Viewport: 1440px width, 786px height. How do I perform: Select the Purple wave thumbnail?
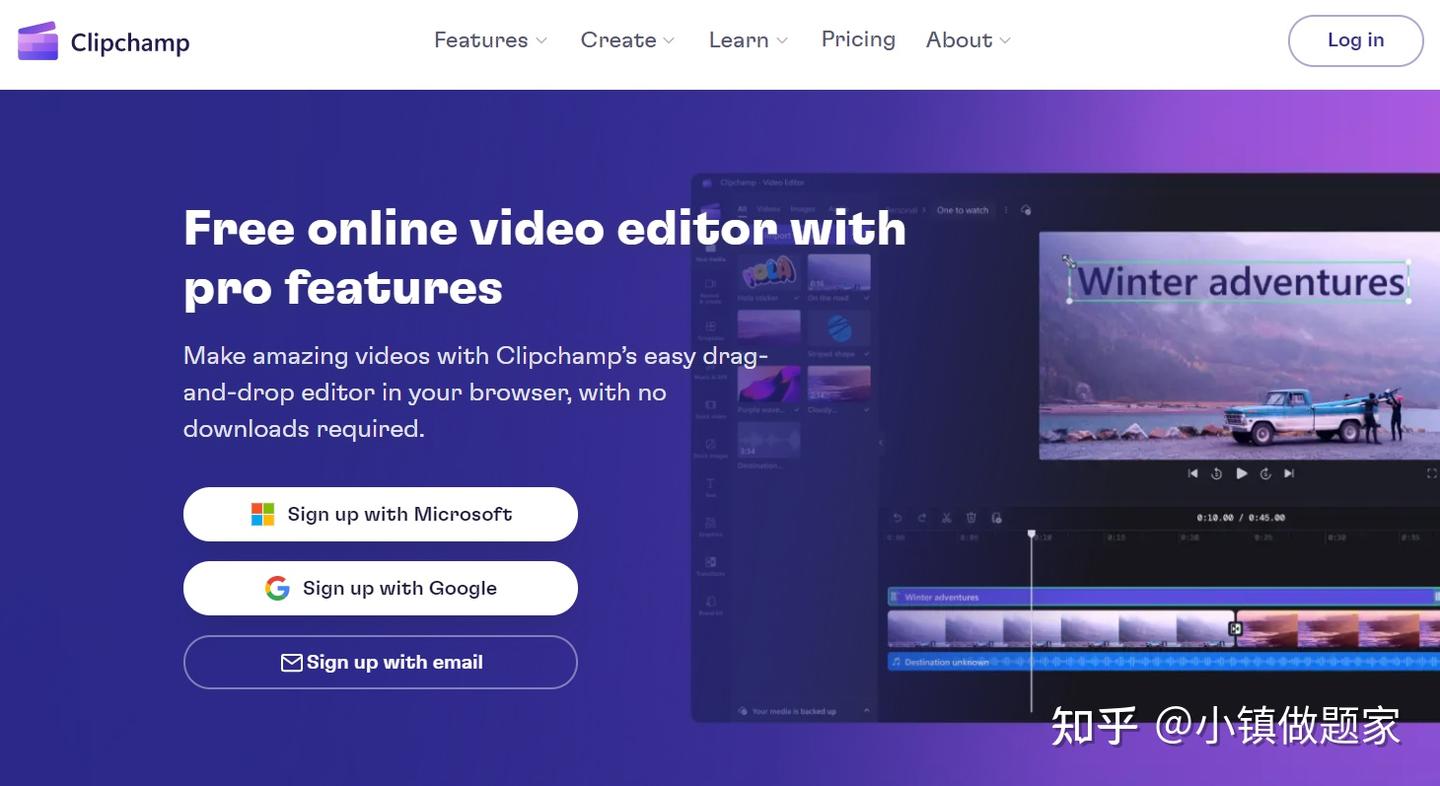click(768, 384)
